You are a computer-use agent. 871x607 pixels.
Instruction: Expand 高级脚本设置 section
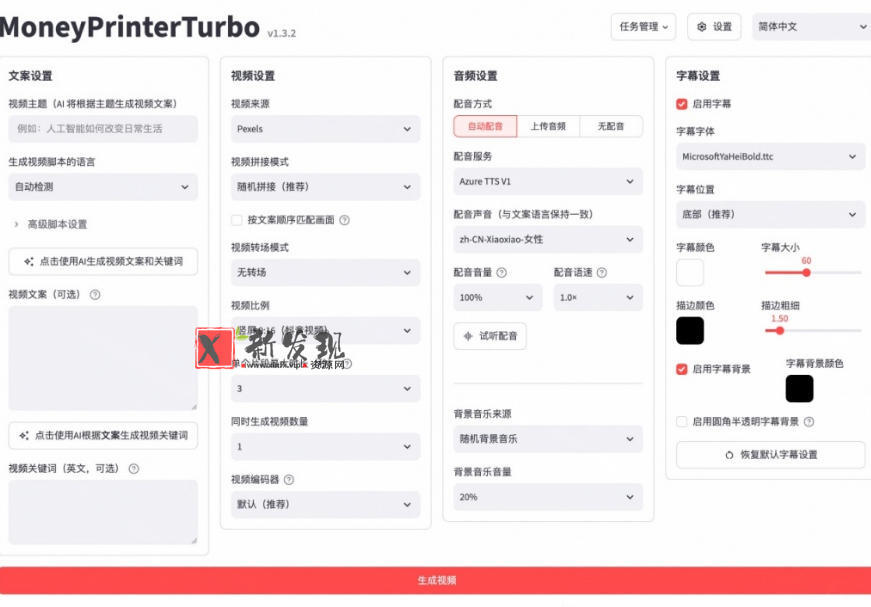pyautogui.click(x=51, y=224)
